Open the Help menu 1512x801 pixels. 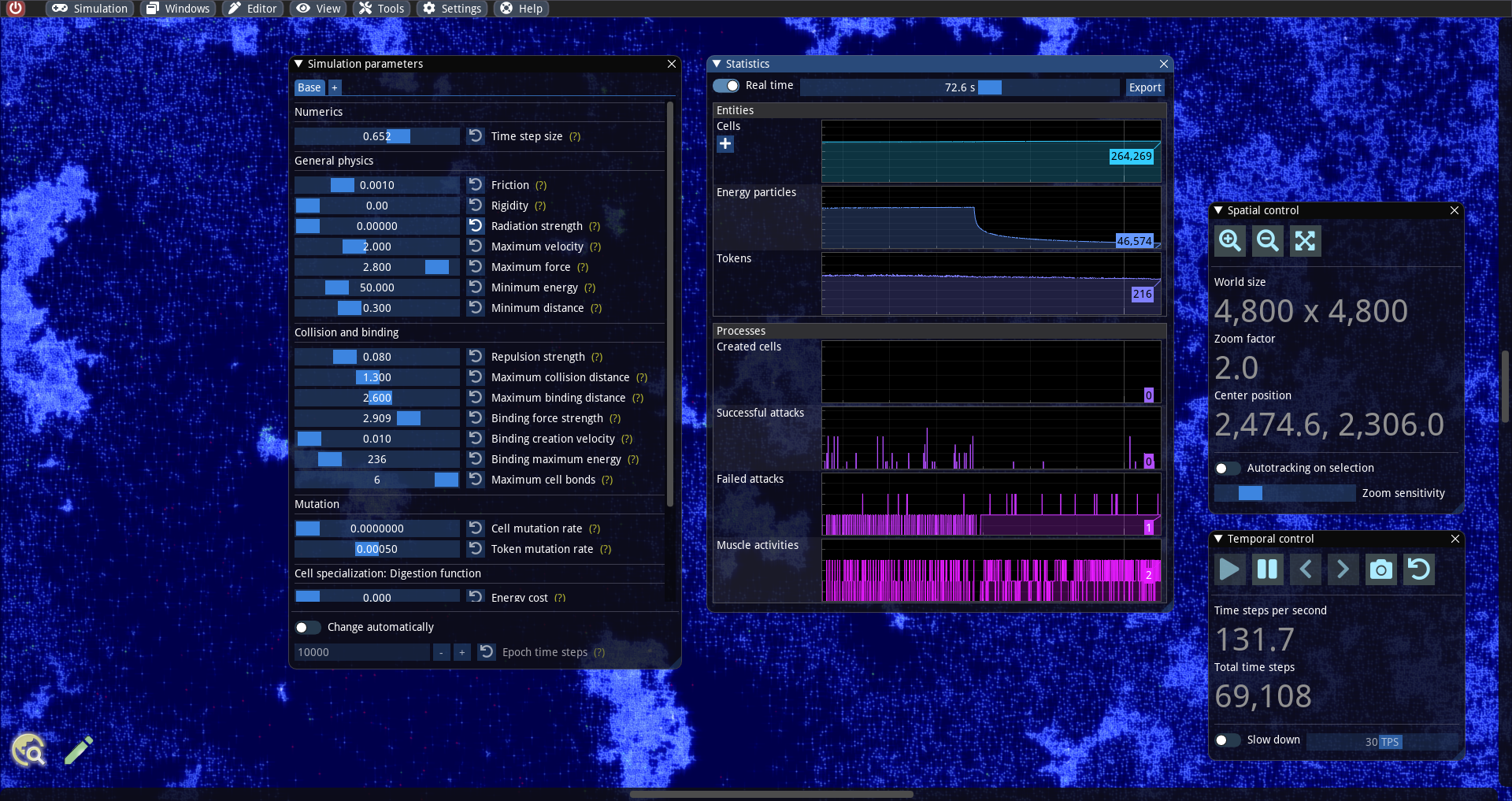pos(521,9)
